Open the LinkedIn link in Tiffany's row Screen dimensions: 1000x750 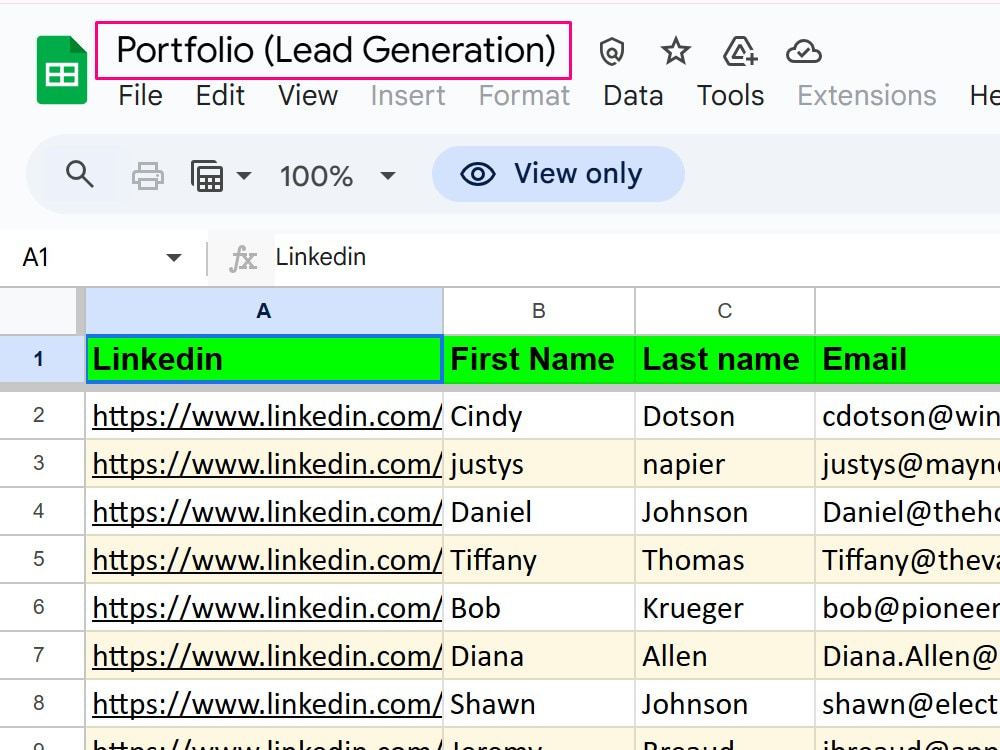pyautogui.click(x=267, y=560)
